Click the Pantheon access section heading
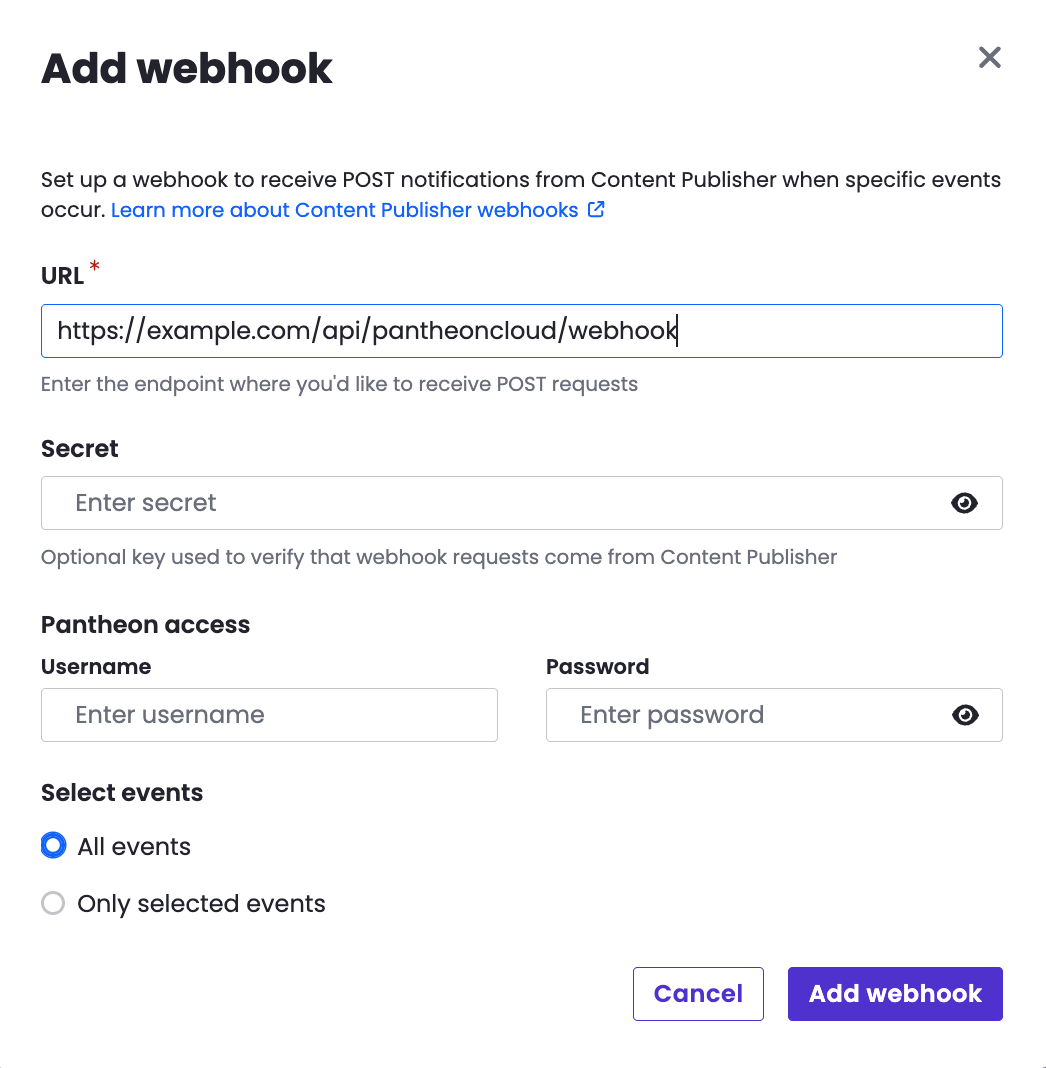Image resolution: width=1046 pixels, height=1068 pixels. pos(146,625)
